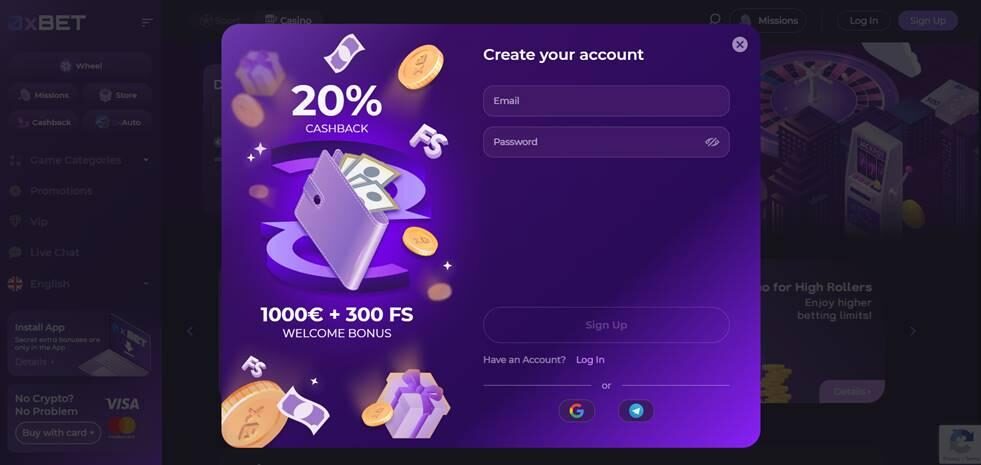Open the Buy with card dropdown

point(58,432)
